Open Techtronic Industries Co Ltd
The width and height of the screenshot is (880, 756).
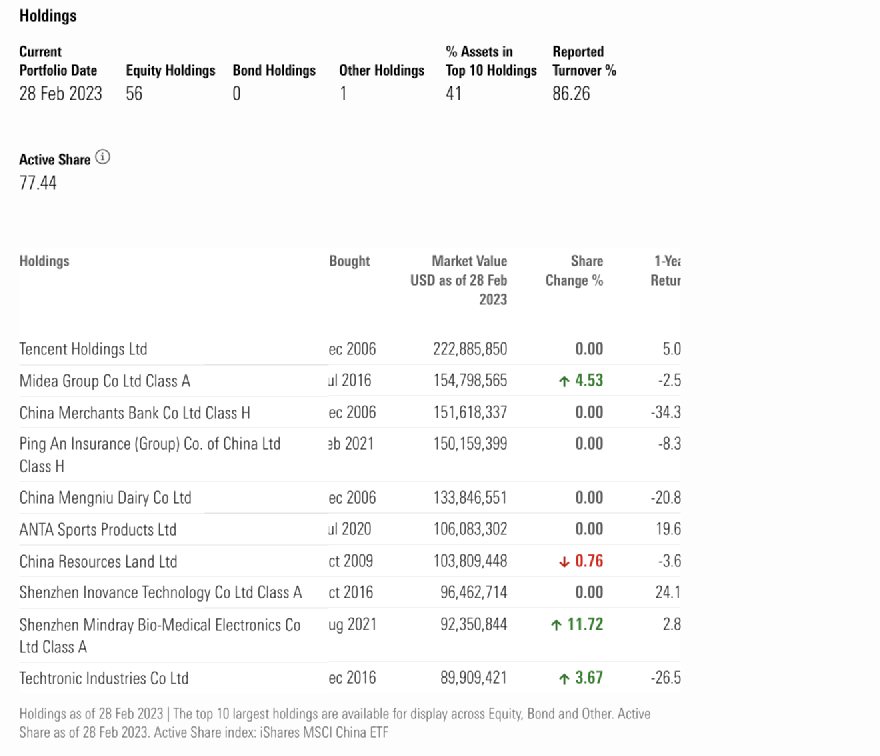coord(104,679)
